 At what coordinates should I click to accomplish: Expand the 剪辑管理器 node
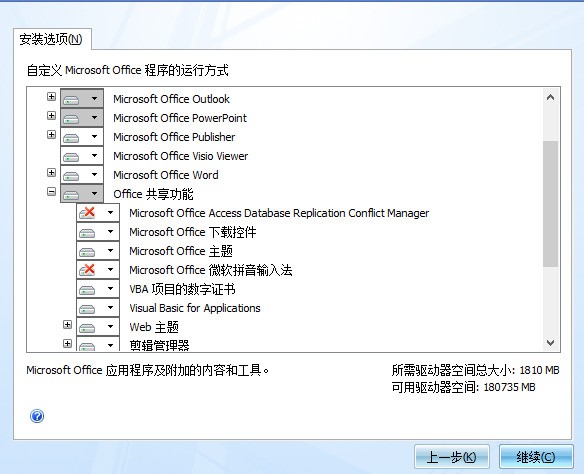tap(67, 343)
